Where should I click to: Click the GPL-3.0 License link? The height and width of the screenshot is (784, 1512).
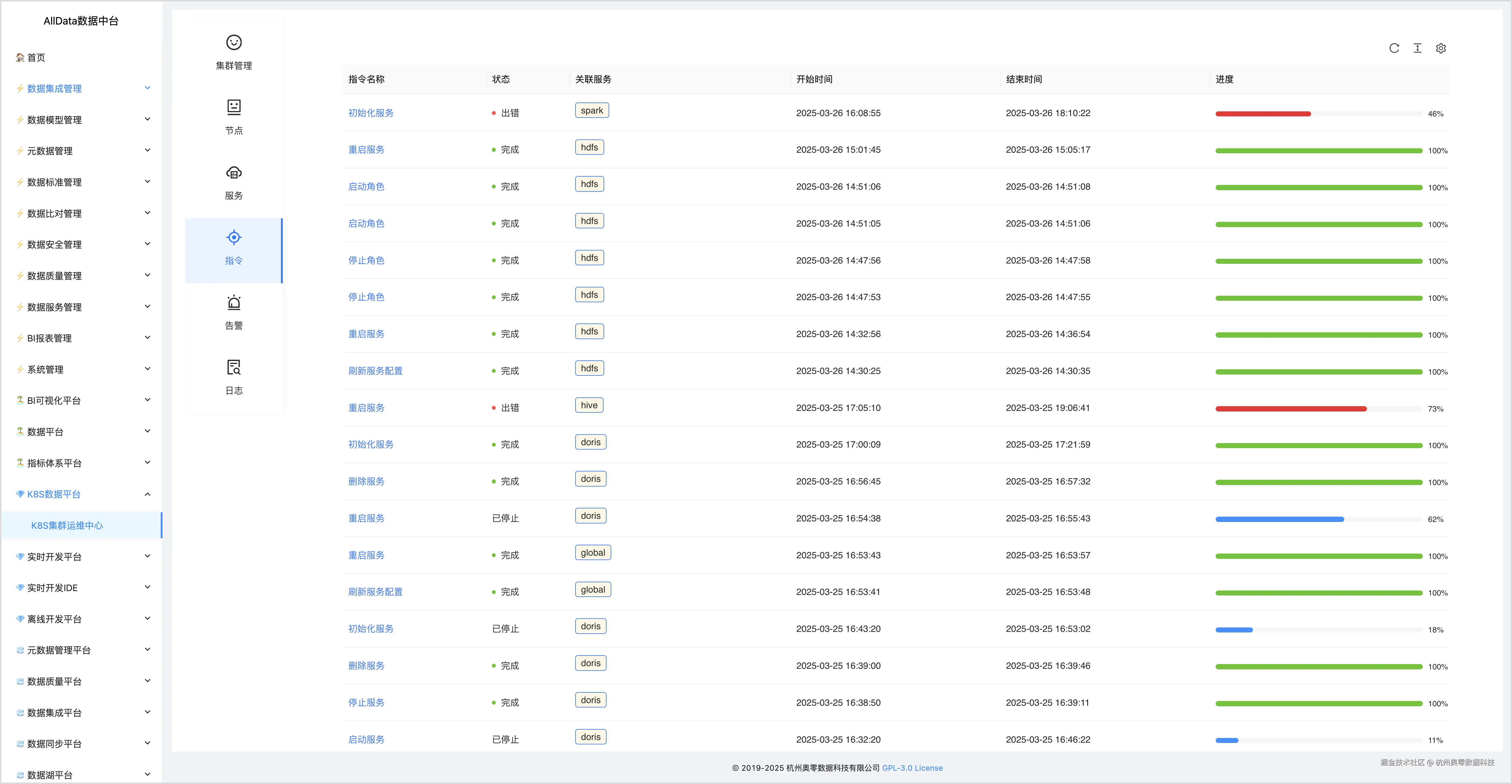[x=912, y=767]
